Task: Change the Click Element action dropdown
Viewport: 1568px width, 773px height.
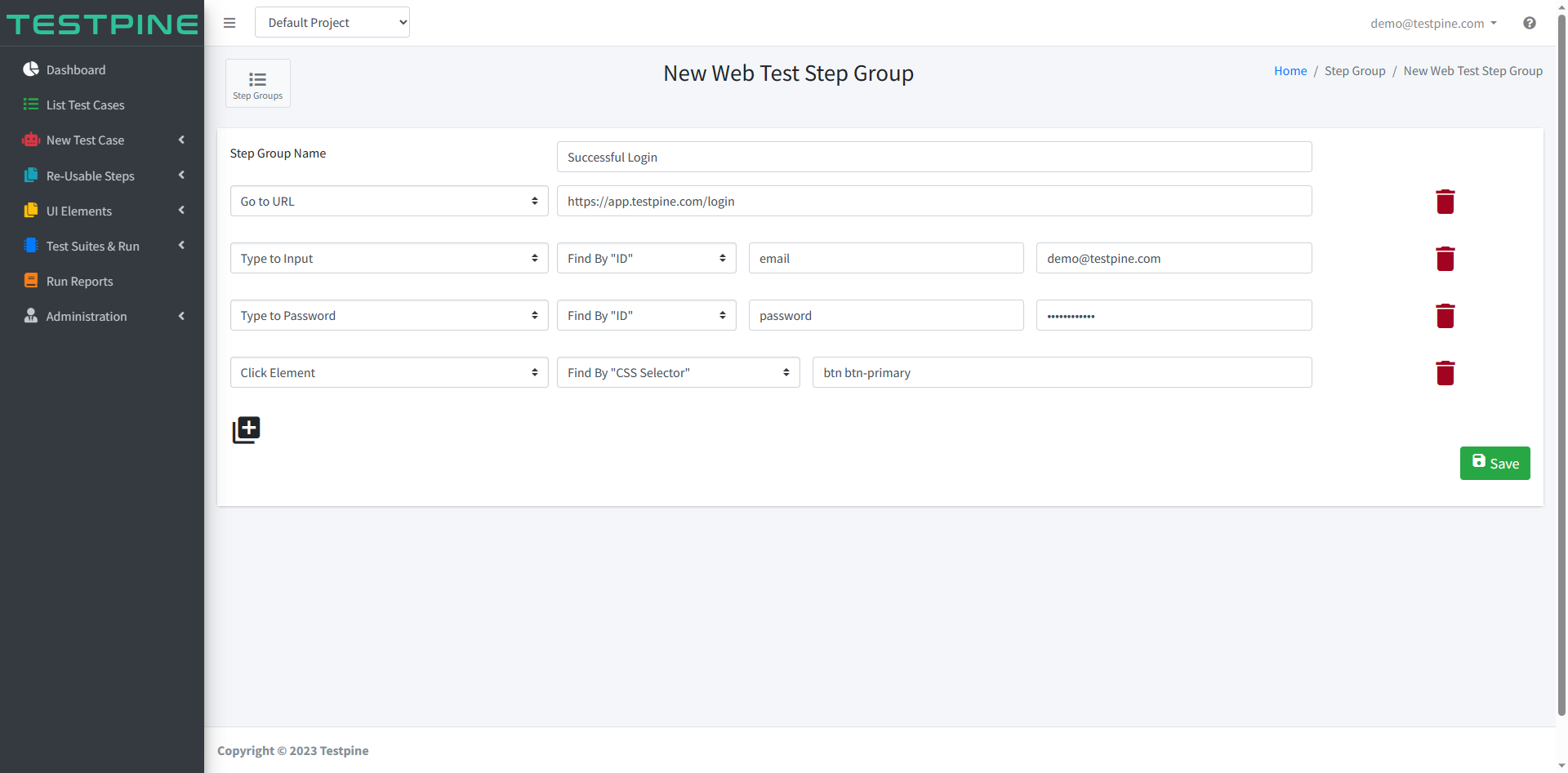Action: (390, 372)
